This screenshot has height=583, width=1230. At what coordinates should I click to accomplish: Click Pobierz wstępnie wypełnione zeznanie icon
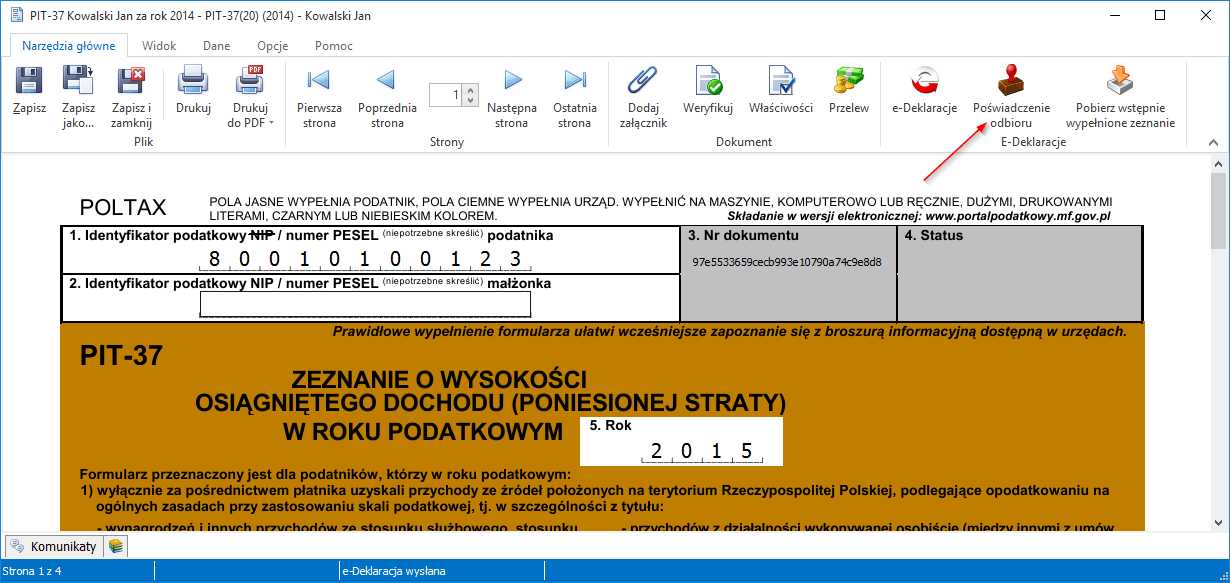pos(1120,80)
